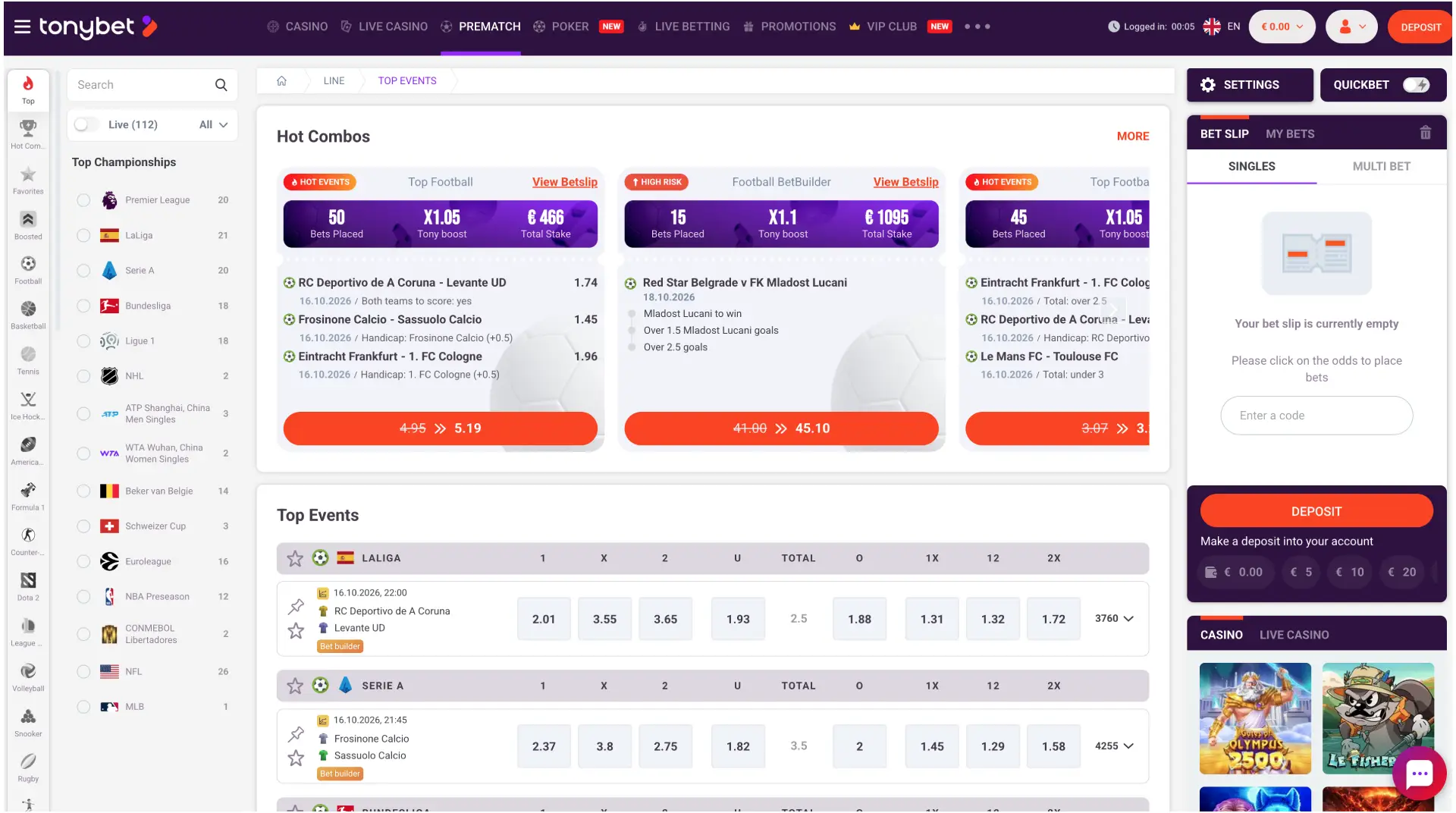The image size is (1456, 813).
Task: Select NFL championship checkbox
Action: (x=83, y=671)
